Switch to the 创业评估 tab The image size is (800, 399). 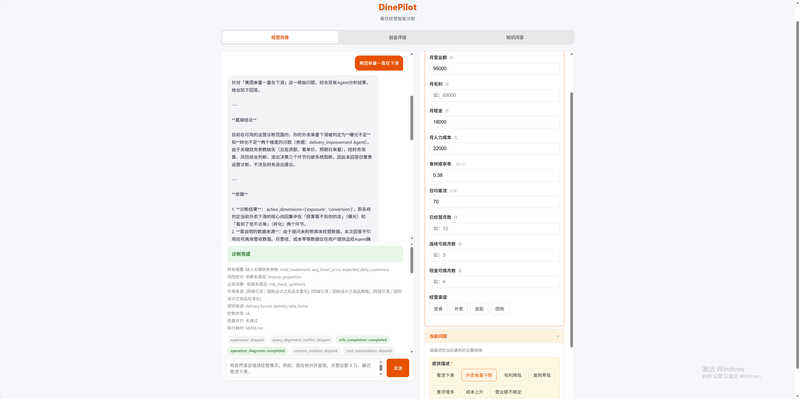pyautogui.click(x=397, y=37)
